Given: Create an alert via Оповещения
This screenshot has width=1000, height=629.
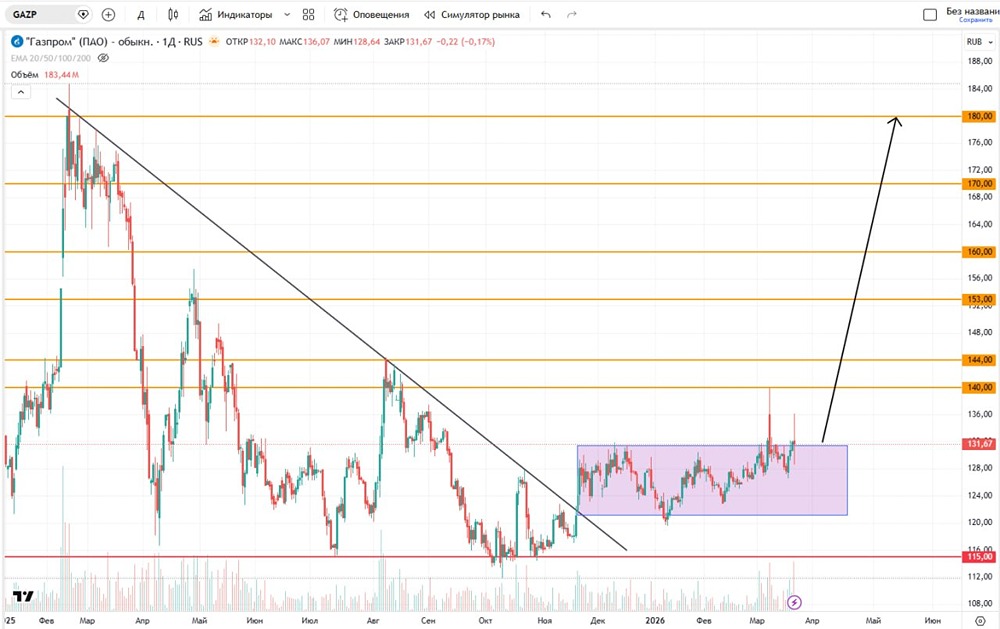Looking at the screenshot, I should tap(371, 14).
